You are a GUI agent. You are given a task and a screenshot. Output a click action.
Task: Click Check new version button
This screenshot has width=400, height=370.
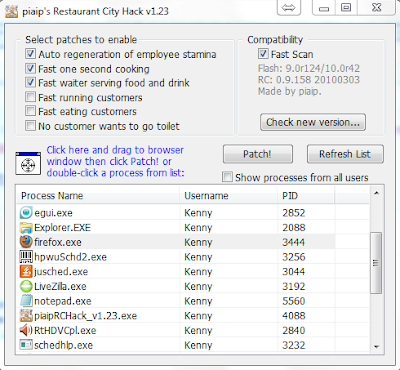tap(313, 122)
